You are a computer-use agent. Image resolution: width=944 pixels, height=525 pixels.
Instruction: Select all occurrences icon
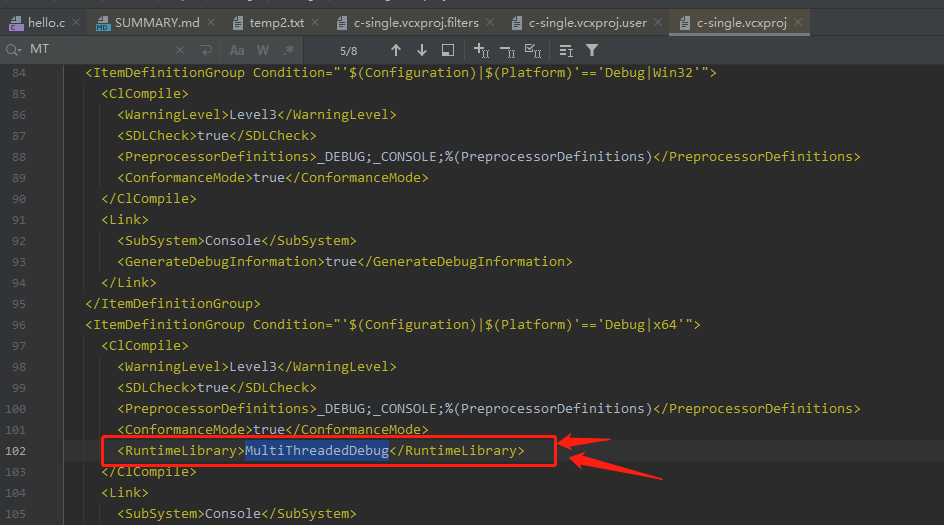click(x=534, y=50)
